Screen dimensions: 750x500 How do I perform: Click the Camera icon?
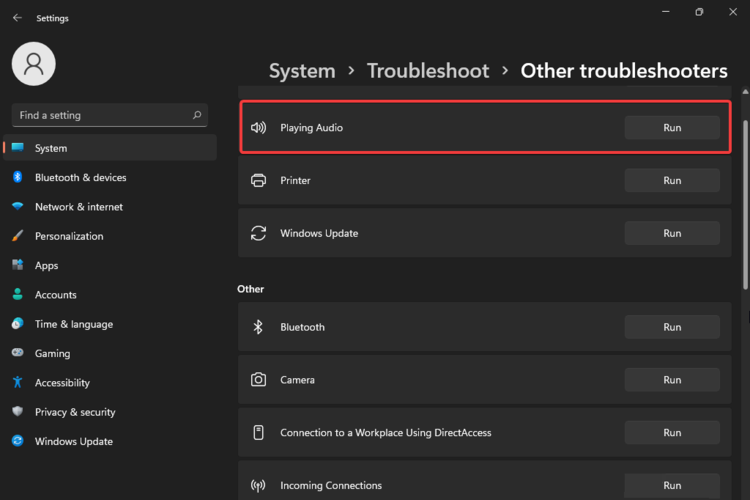[x=258, y=379]
